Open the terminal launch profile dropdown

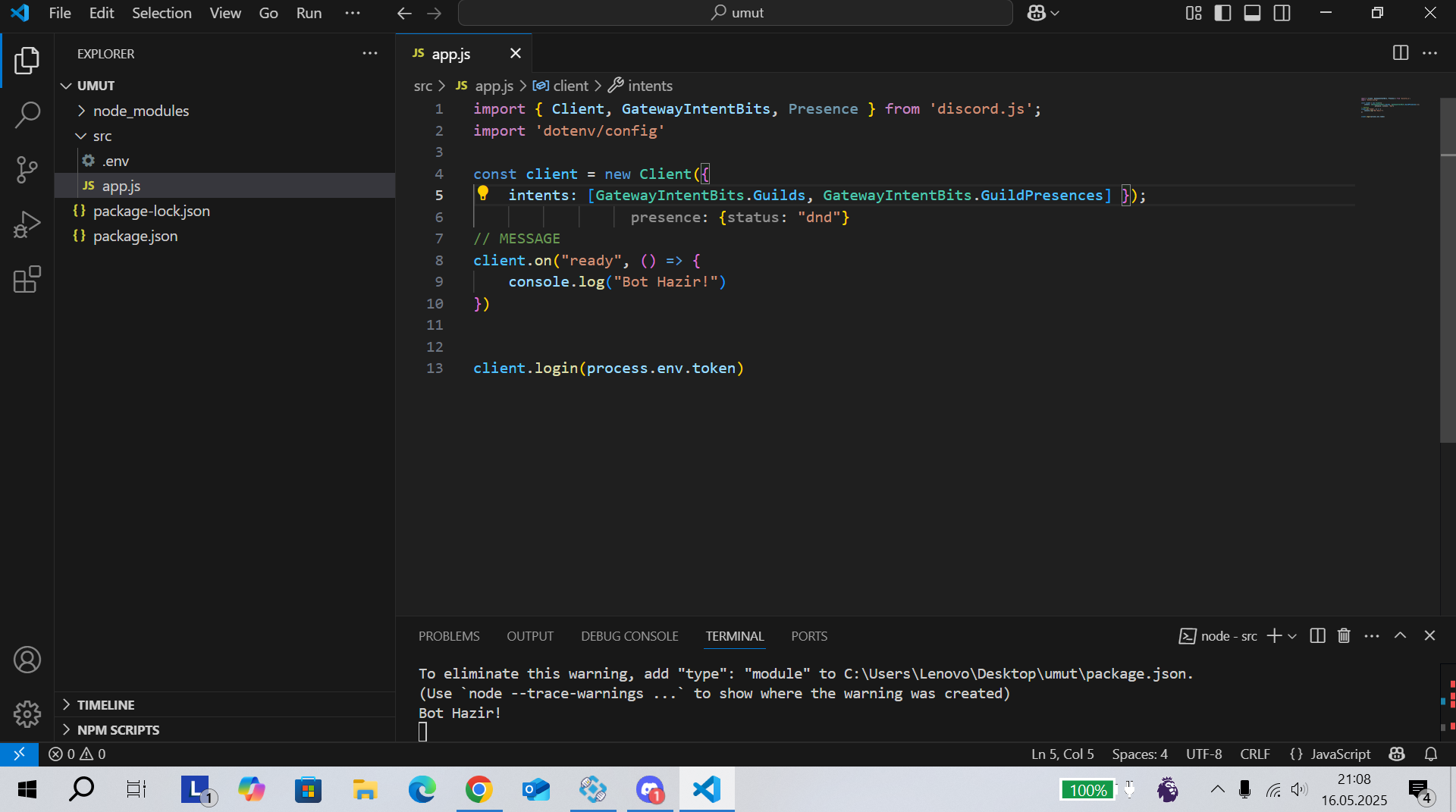click(x=1292, y=635)
